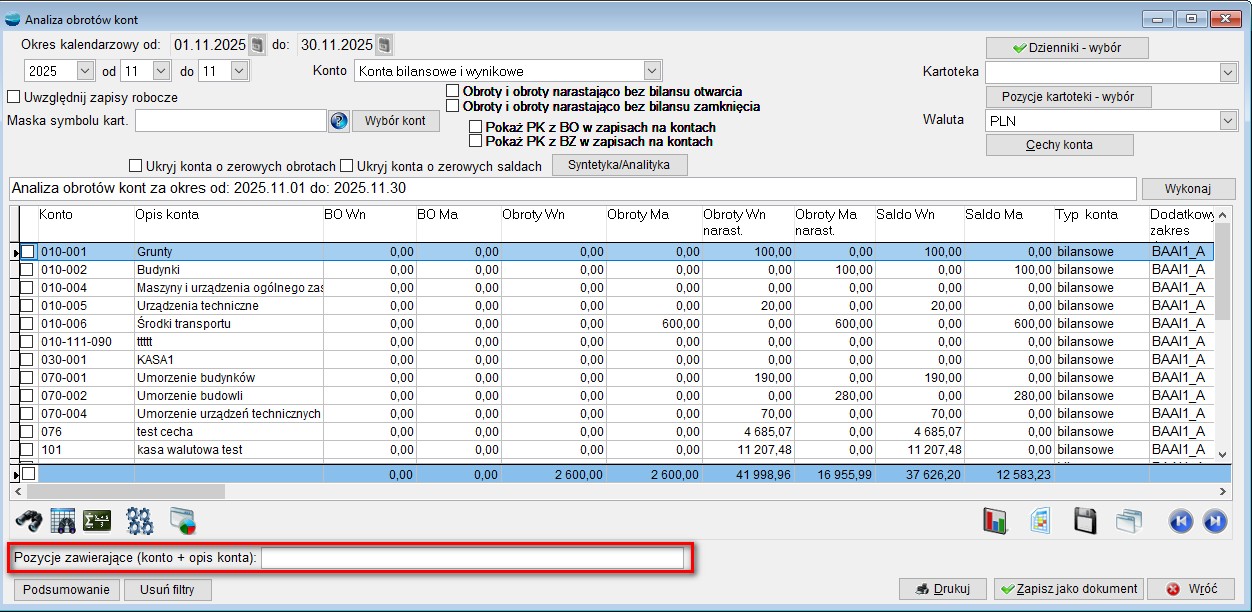Click the sigma formula blackboard icon
1252x612 pixels.
97,521
